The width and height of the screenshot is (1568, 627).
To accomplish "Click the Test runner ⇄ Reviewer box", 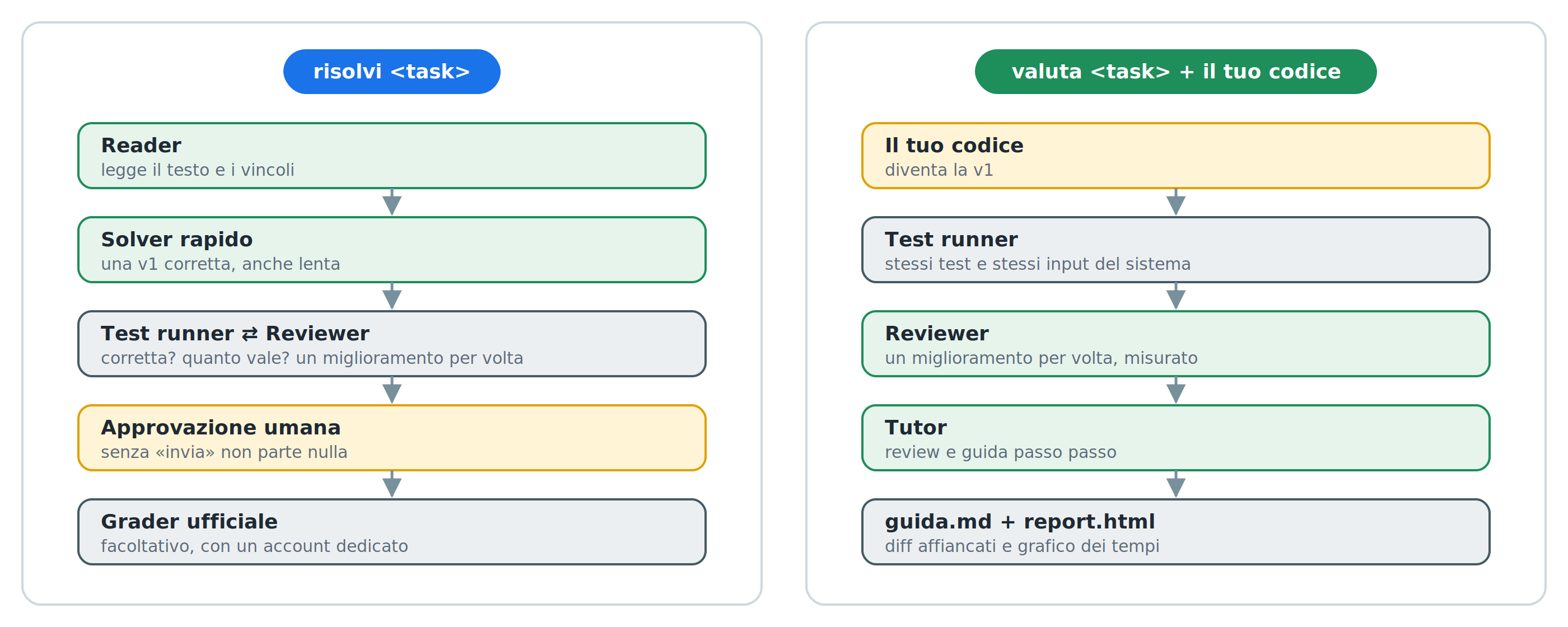I will coord(391,344).
